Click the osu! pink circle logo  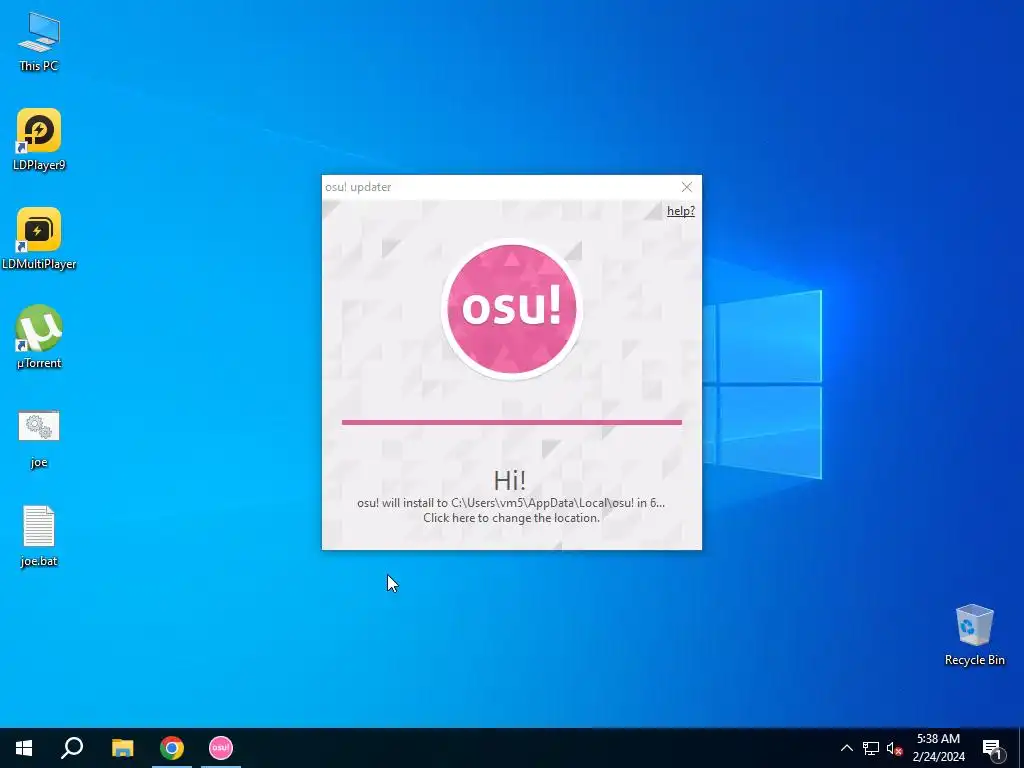tap(511, 309)
